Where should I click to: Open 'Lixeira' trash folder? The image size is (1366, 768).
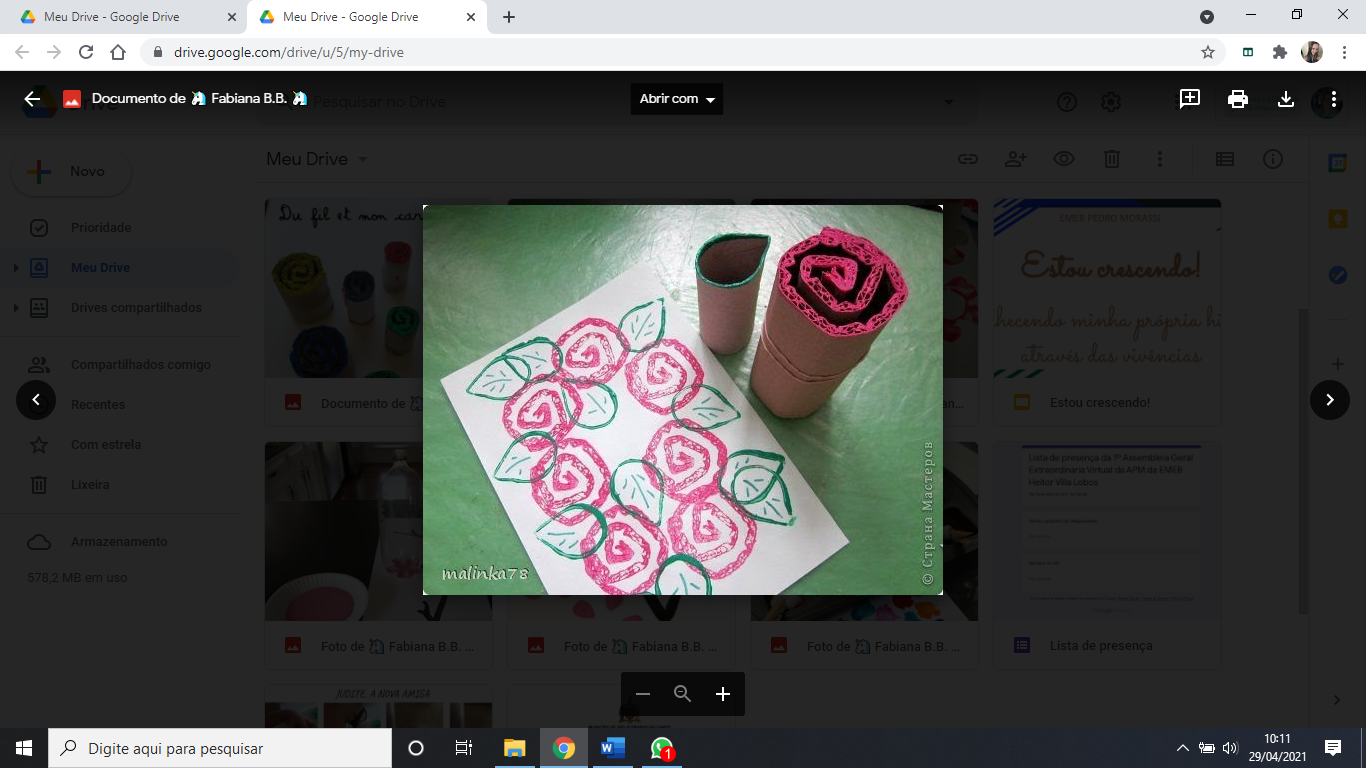tap(90, 485)
